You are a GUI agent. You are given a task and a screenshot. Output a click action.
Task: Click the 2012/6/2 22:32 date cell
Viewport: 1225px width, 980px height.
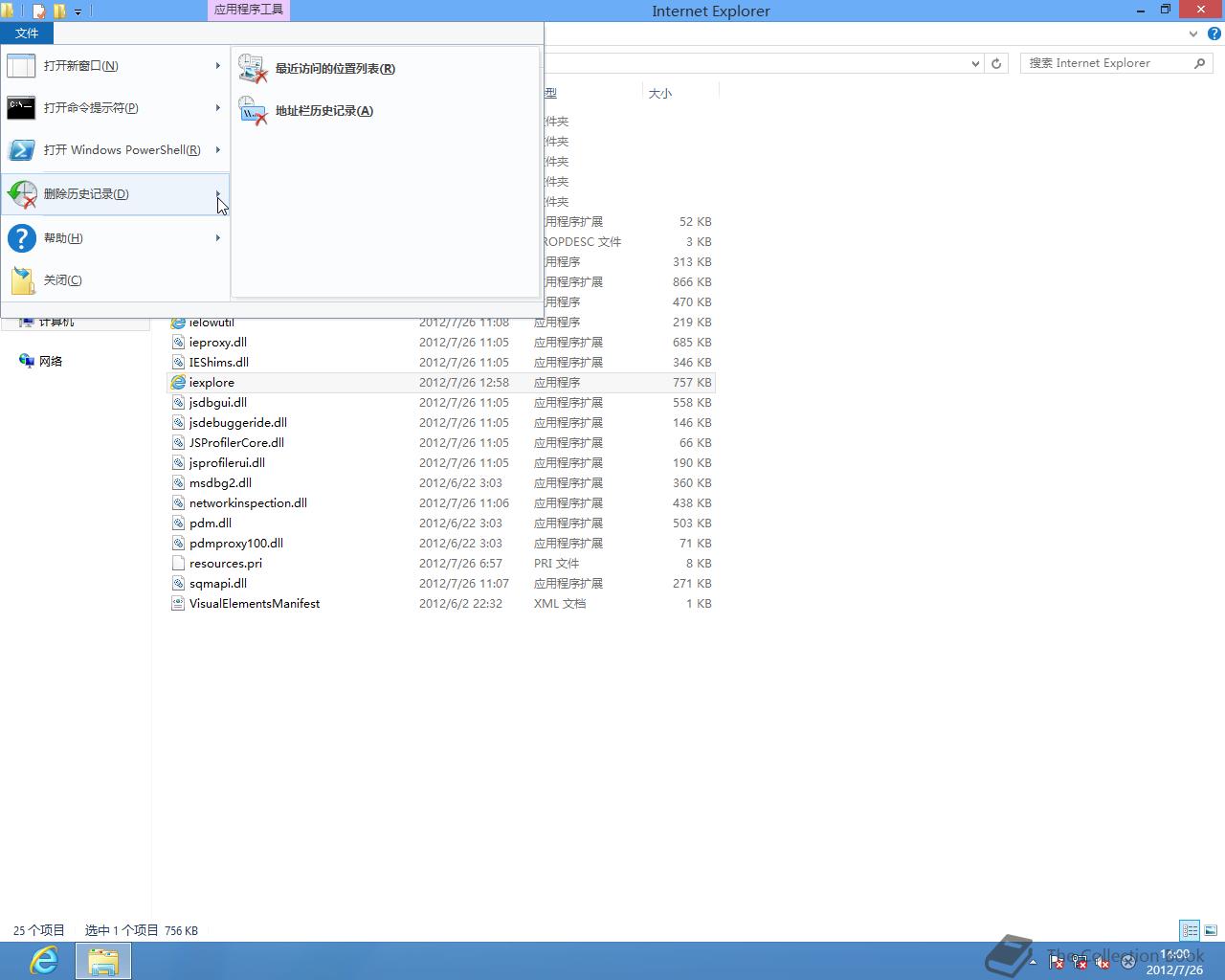point(460,603)
